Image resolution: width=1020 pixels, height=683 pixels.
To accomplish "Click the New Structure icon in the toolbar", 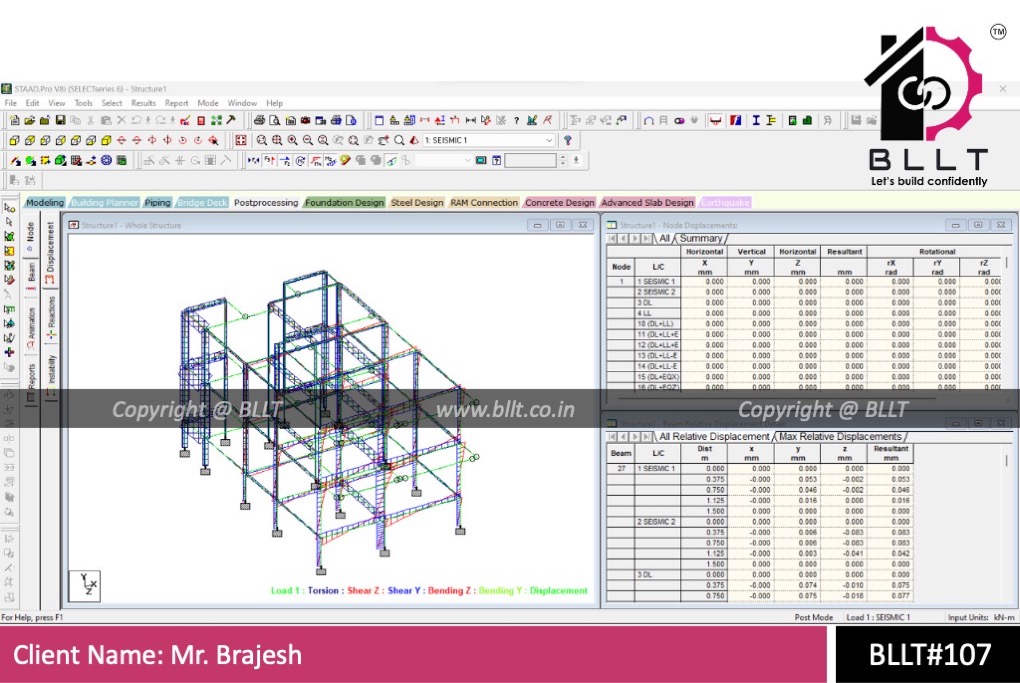I will pos(14,120).
